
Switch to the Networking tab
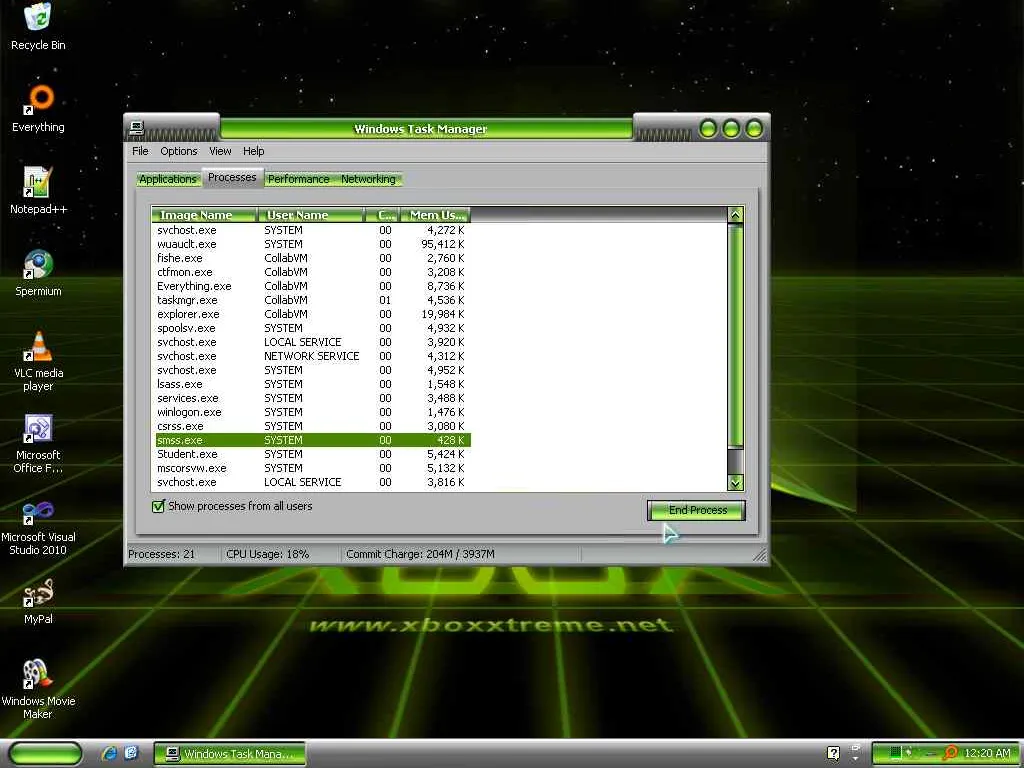tap(368, 179)
